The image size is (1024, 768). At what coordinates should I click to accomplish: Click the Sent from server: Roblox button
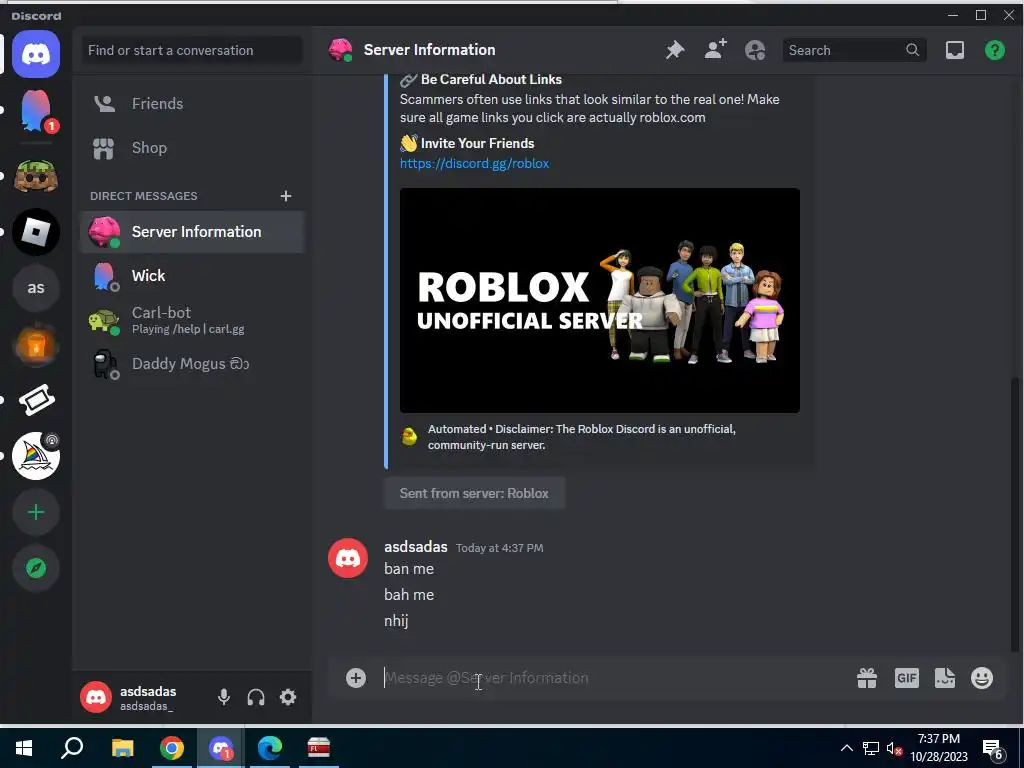[x=474, y=493]
